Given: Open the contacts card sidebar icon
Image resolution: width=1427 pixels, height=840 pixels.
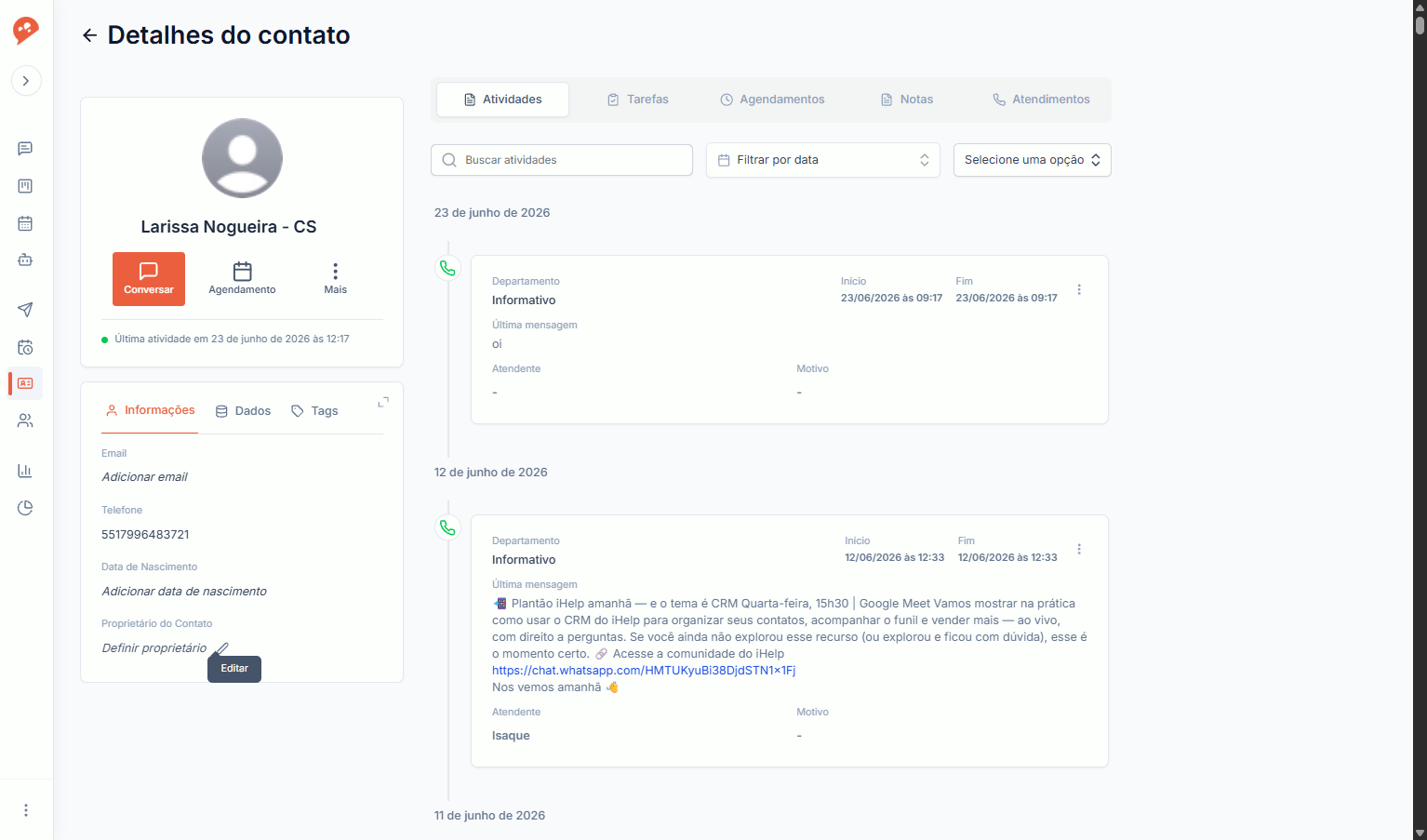Looking at the screenshot, I should 25,383.
